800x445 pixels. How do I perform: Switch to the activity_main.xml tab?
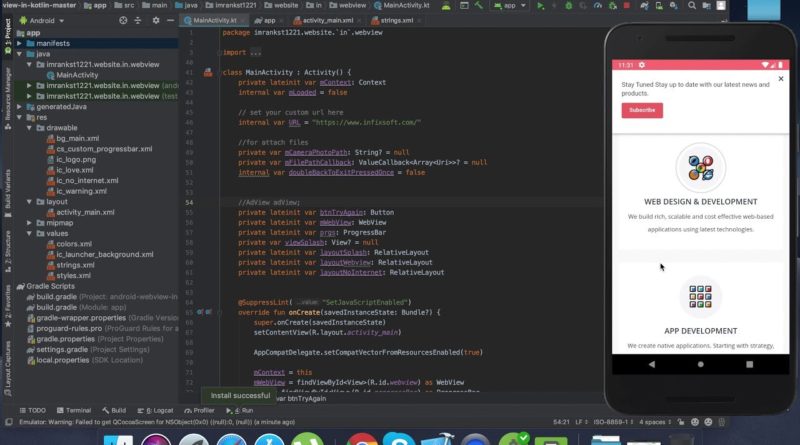pos(327,20)
